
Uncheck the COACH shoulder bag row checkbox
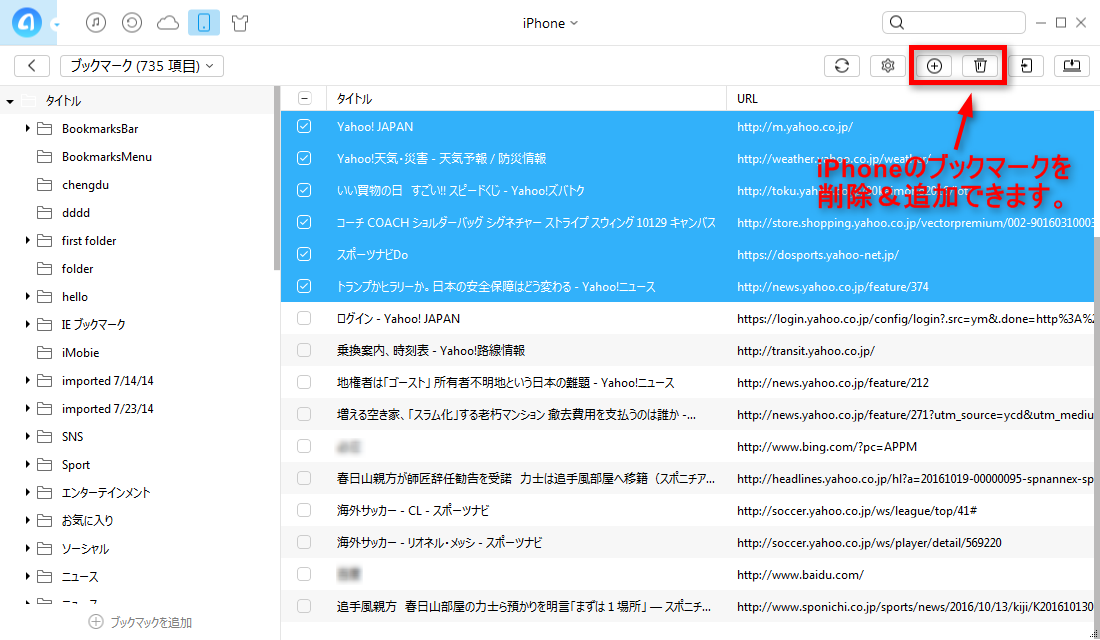coord(304,222)
